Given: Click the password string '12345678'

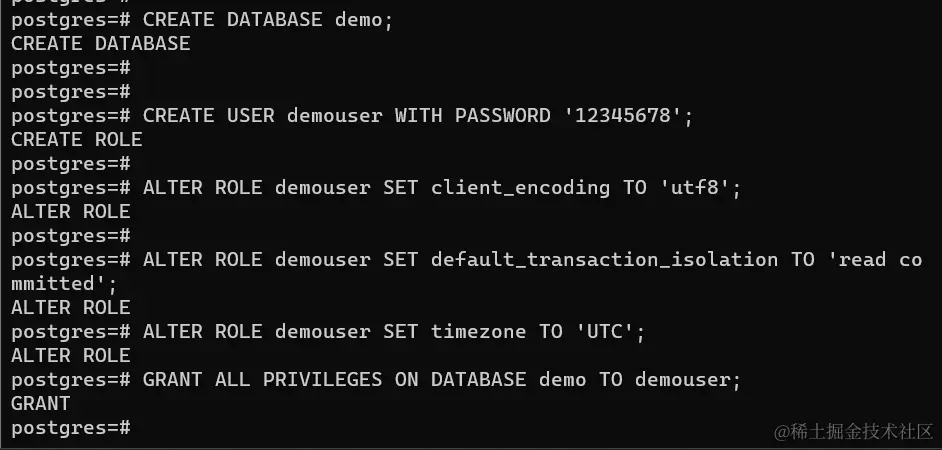Looking at the screenshot, I should [622, 115].
